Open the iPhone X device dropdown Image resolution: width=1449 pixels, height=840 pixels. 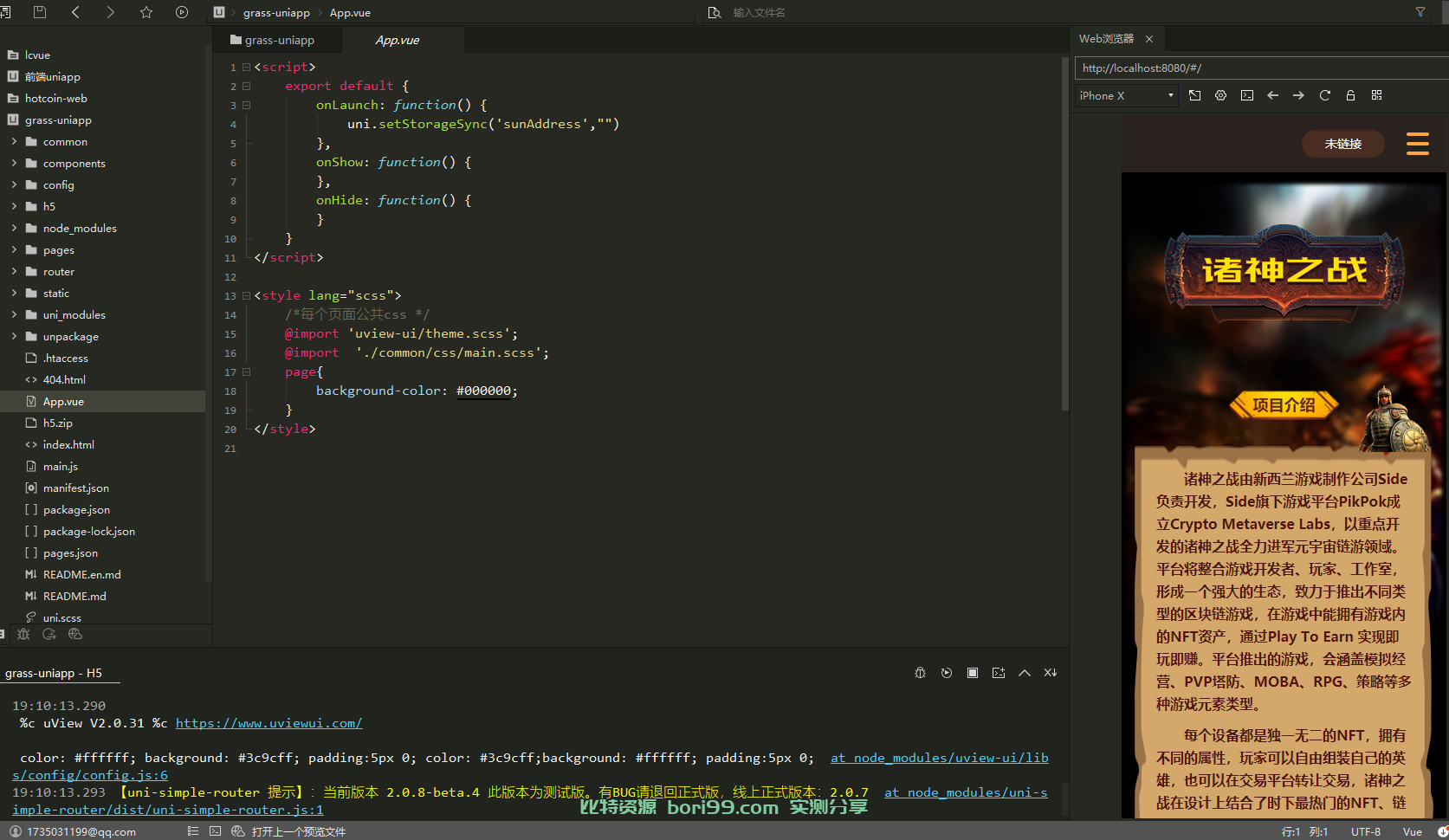pos(1126,95)
